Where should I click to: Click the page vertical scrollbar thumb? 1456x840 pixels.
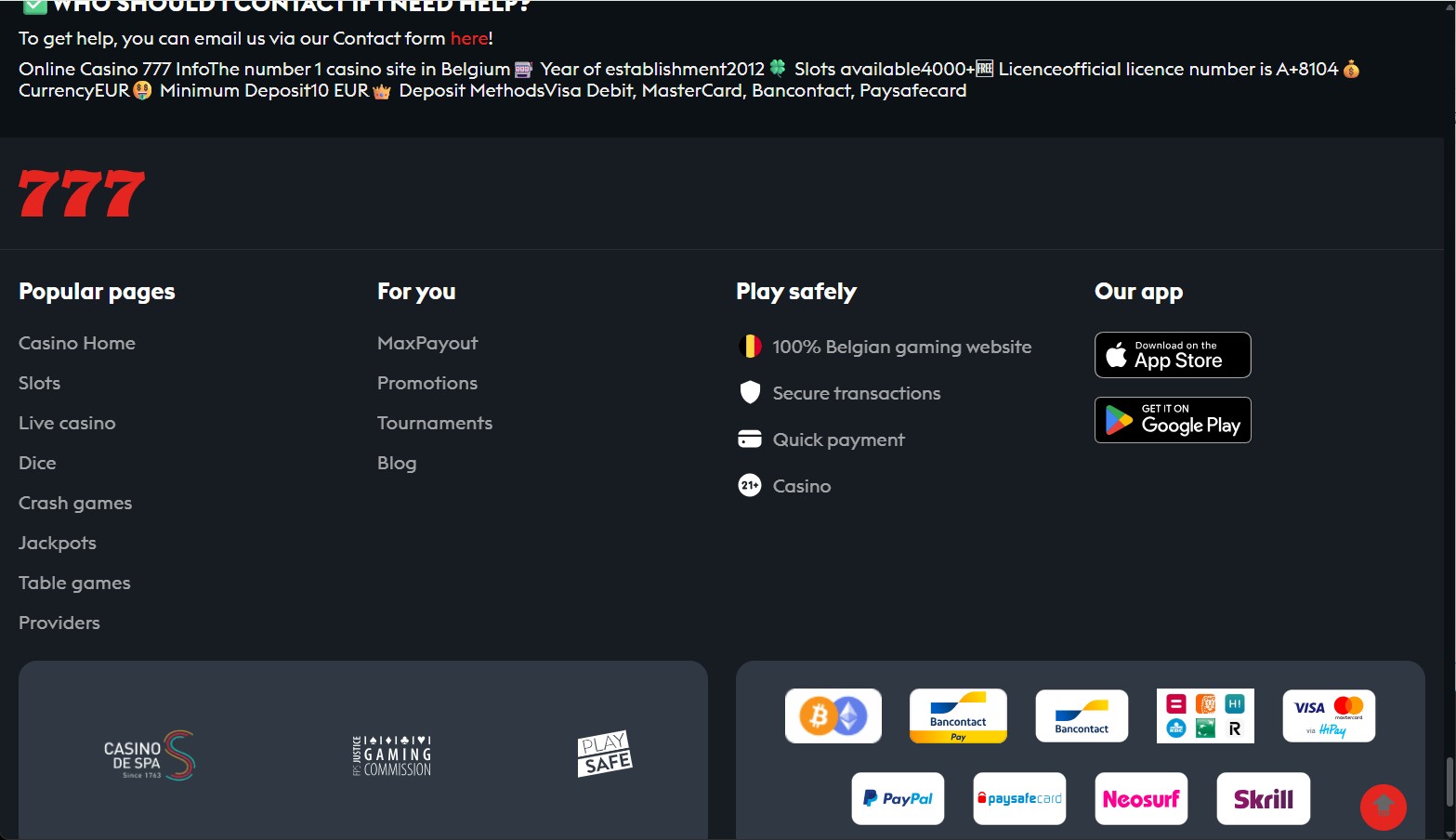pos(1449,782)
